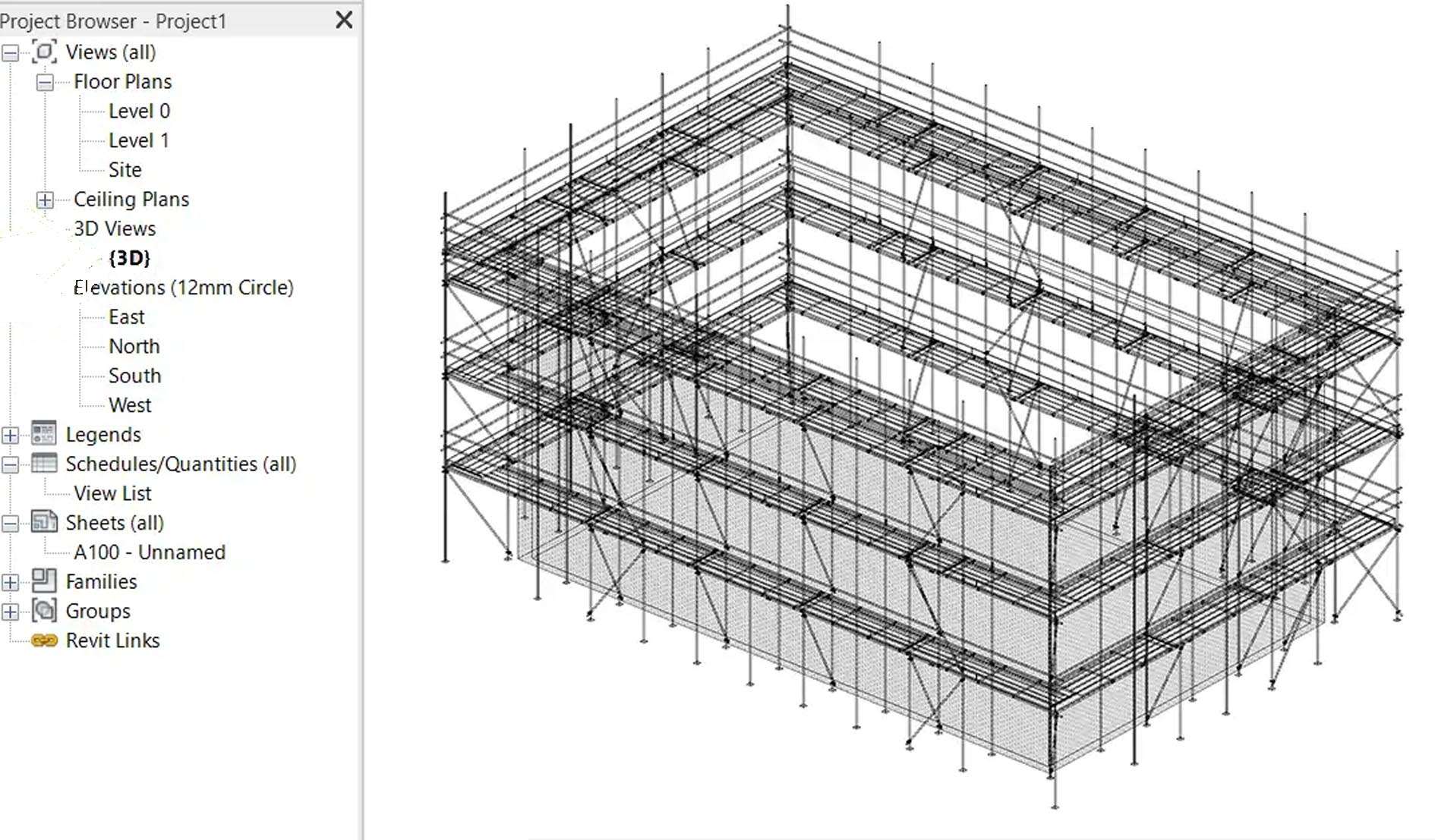1435x840 pixels.
Task: Click the Views (all) icon
Action: 44,52
